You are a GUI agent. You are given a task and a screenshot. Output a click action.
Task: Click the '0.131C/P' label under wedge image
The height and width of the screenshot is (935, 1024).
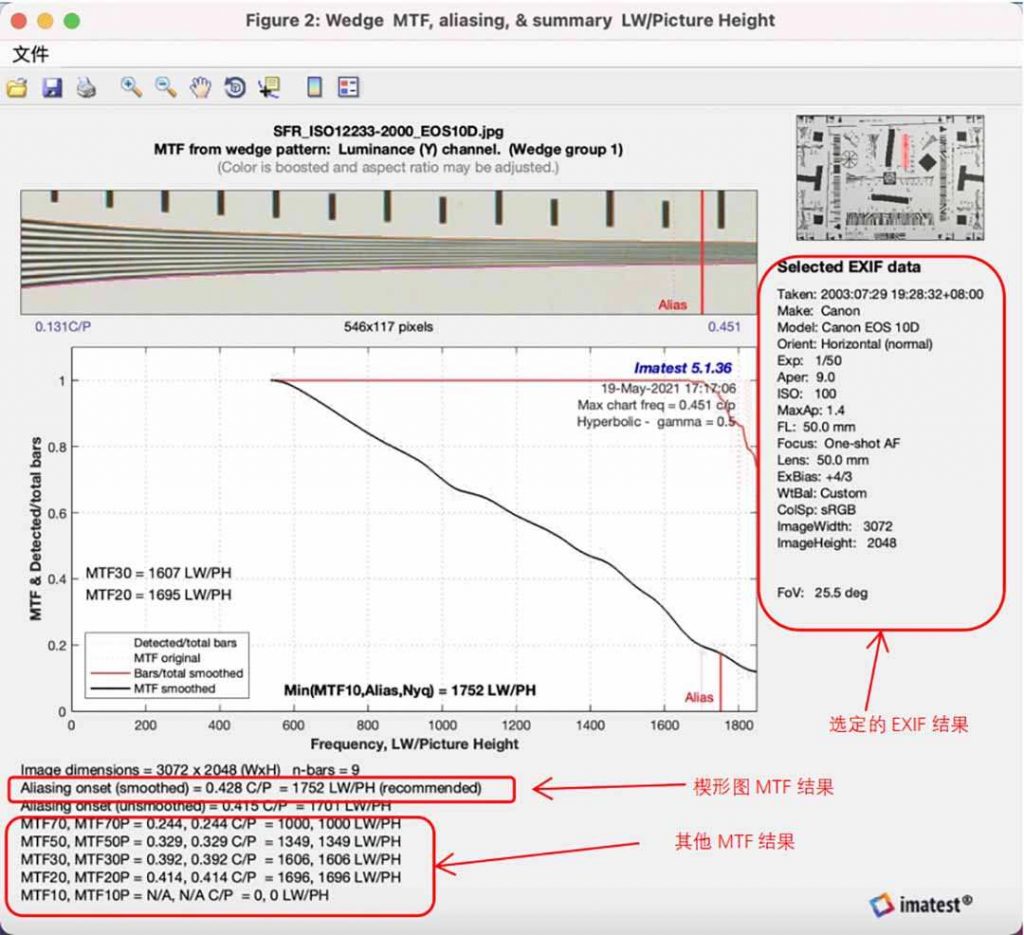tap(63, 326)
